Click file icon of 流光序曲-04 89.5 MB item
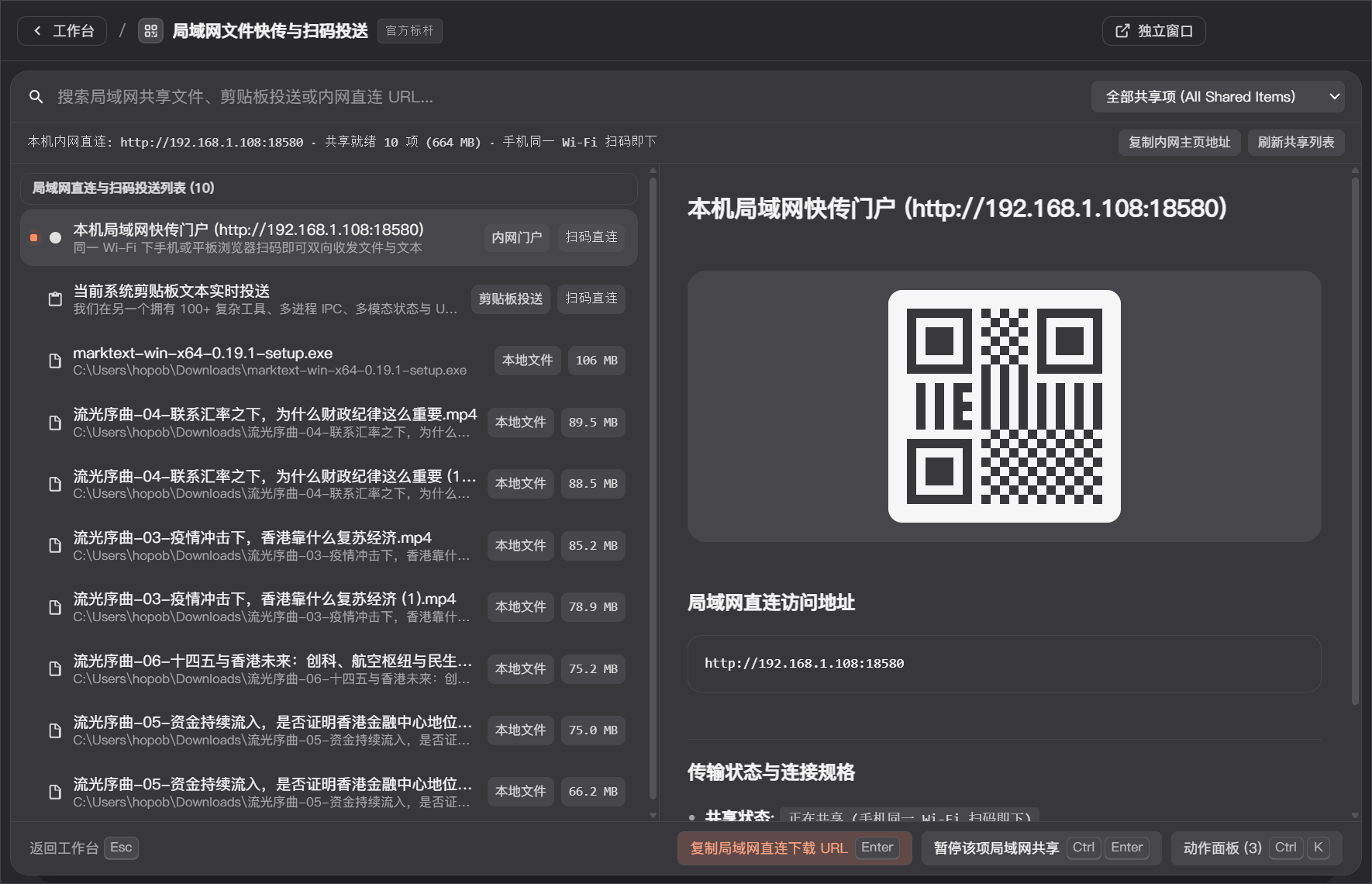This screenshot has height=884, width=1372. (x=55, y=423)
